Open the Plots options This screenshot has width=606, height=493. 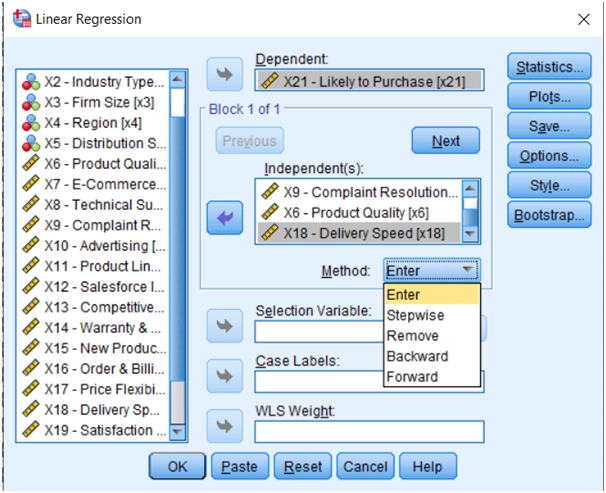coord(548,97)
